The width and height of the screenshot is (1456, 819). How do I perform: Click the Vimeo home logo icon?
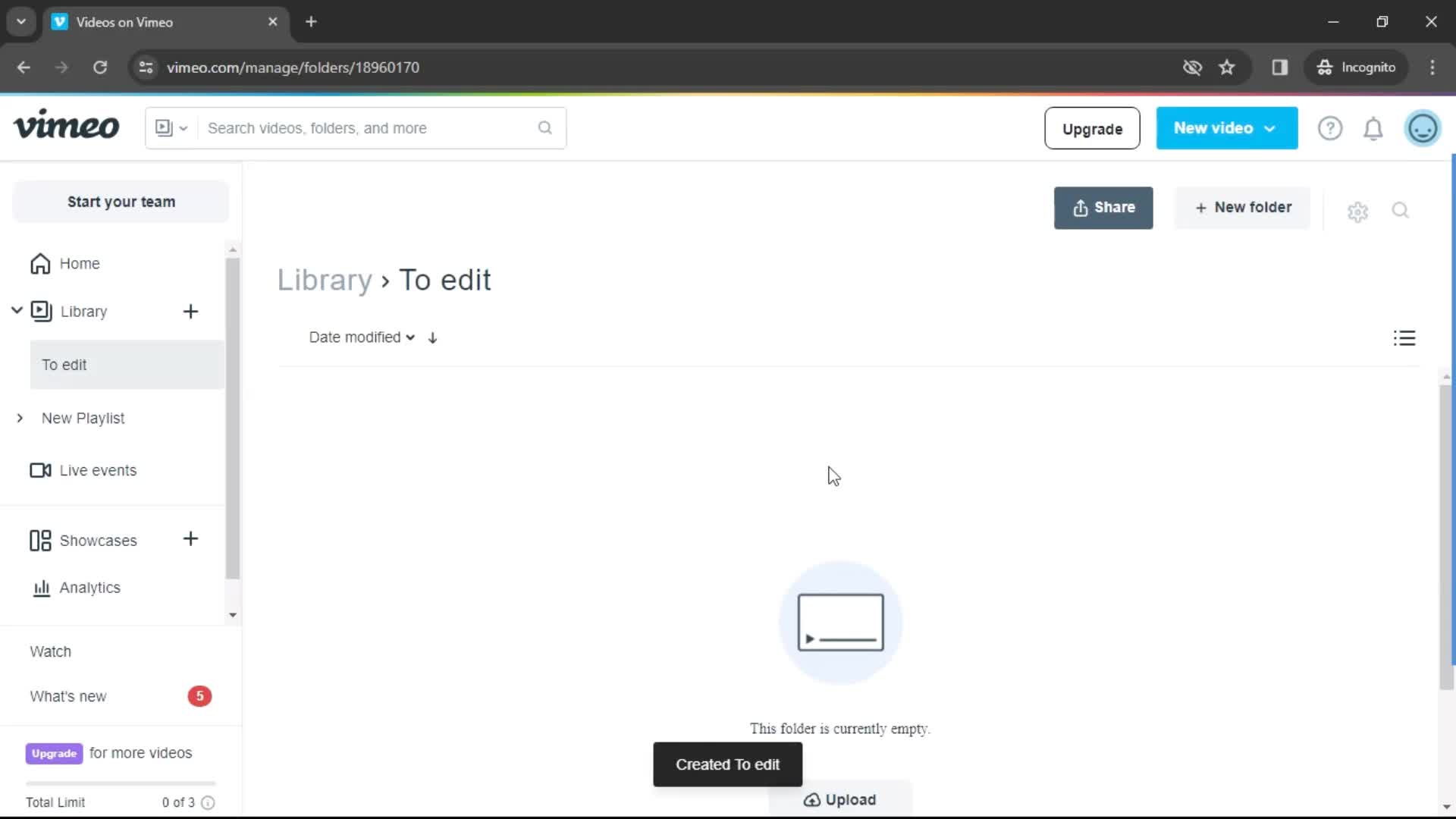pos(65,127)
